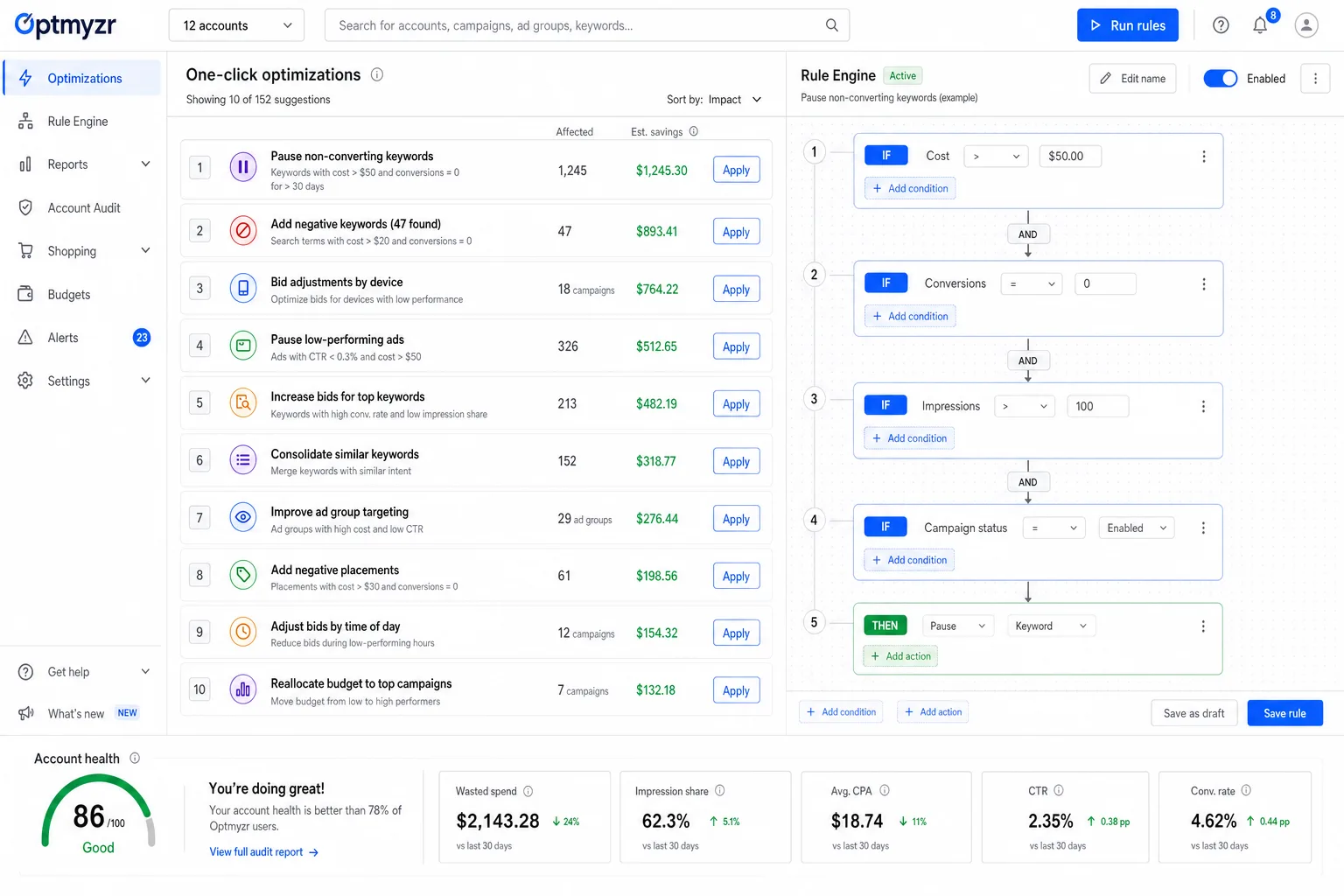Open the Pause action dropdown
Viewport: 1344px width, 896px height.
coord(957,626)
